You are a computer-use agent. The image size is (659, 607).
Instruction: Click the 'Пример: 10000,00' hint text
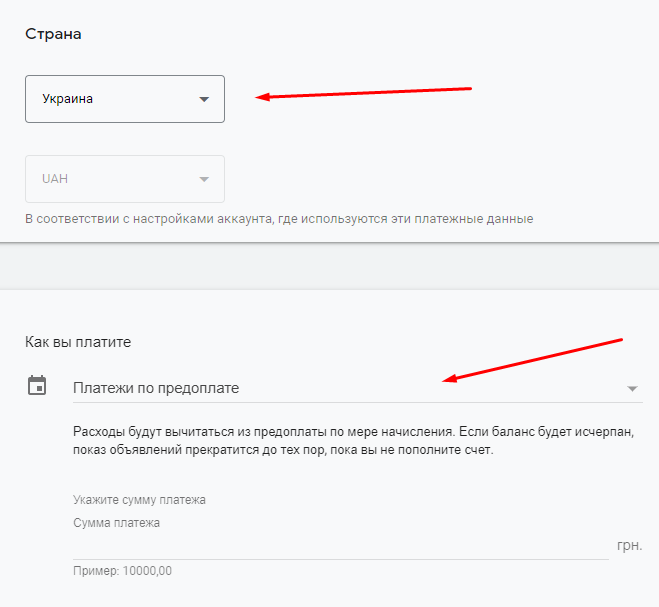tap(123, 571)
